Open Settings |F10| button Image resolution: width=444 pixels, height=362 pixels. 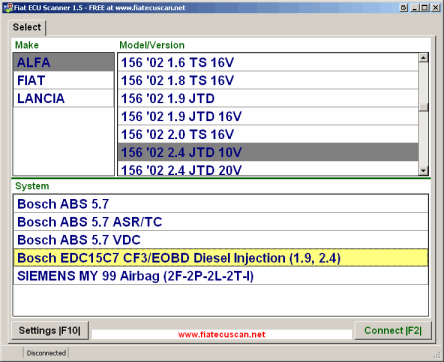[50, 330]
